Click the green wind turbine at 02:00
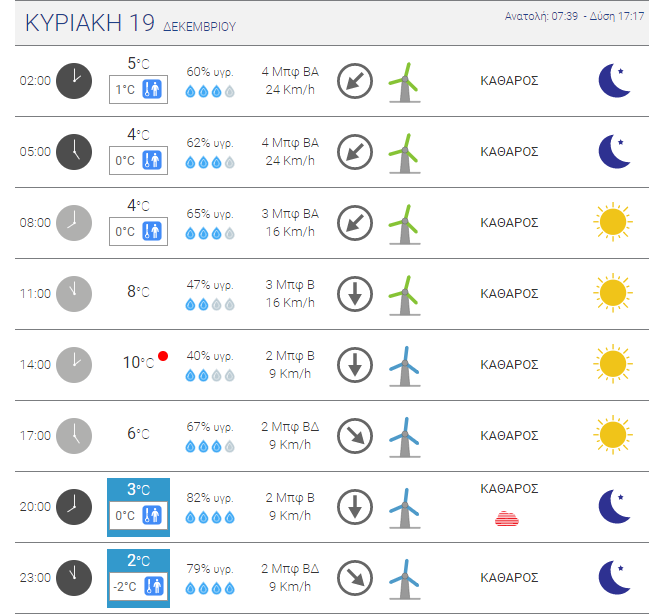 pos(404,82)
